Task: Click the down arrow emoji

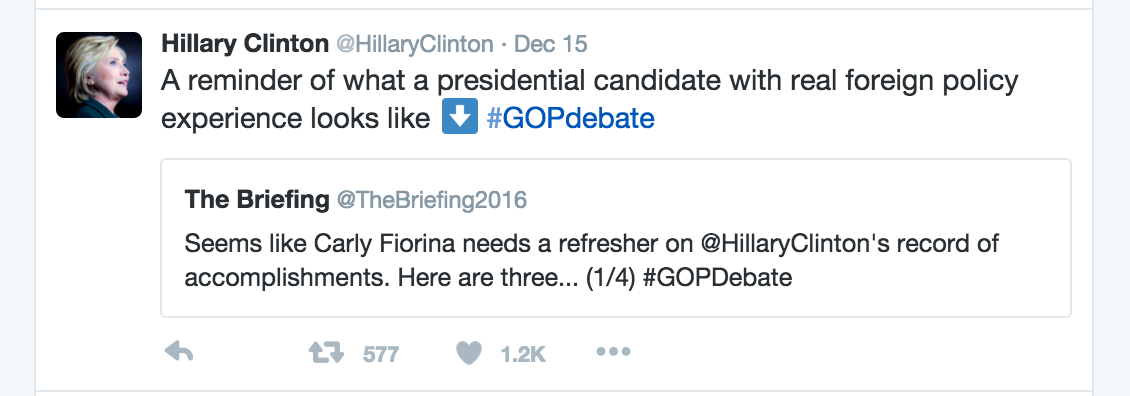Action: tap(460, 118)
